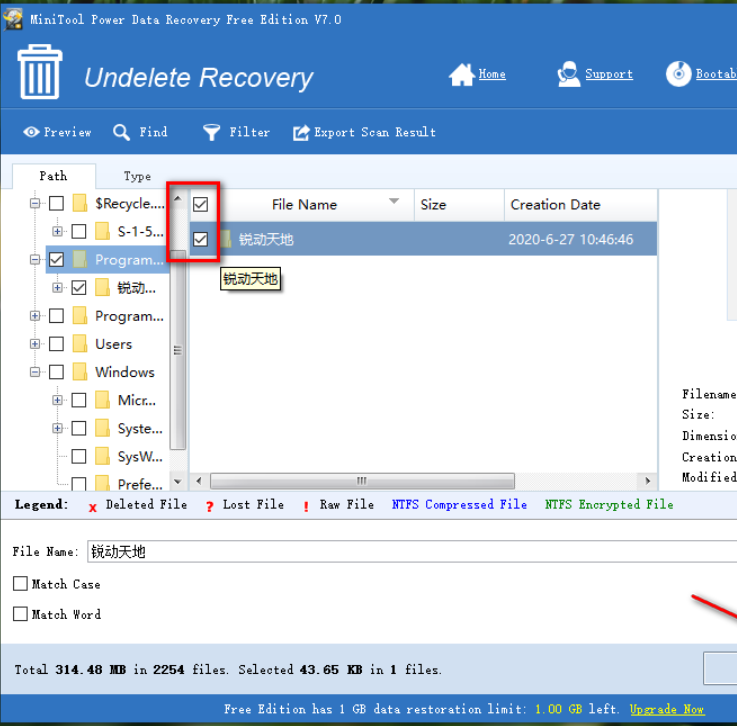The image size is (737, 726).
Task: Click the date 2020-6-27 10:46:46 cell
Action: click(571, 240)
